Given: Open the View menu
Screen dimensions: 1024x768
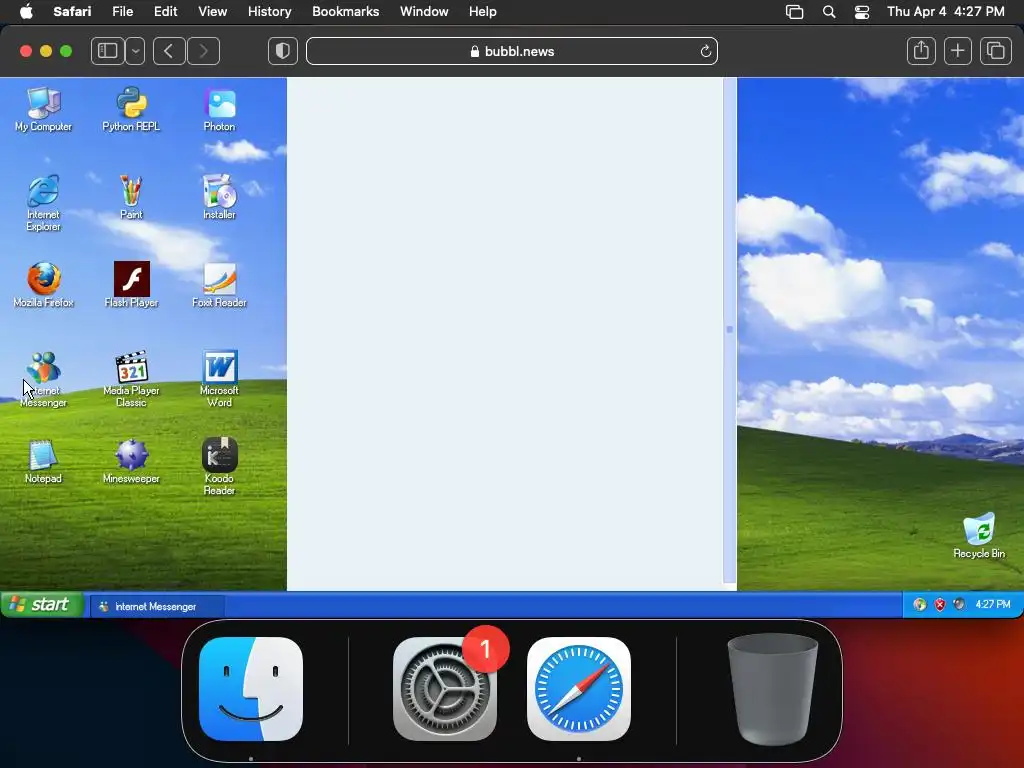Looking at the screenshot, I should pos(212,12).
